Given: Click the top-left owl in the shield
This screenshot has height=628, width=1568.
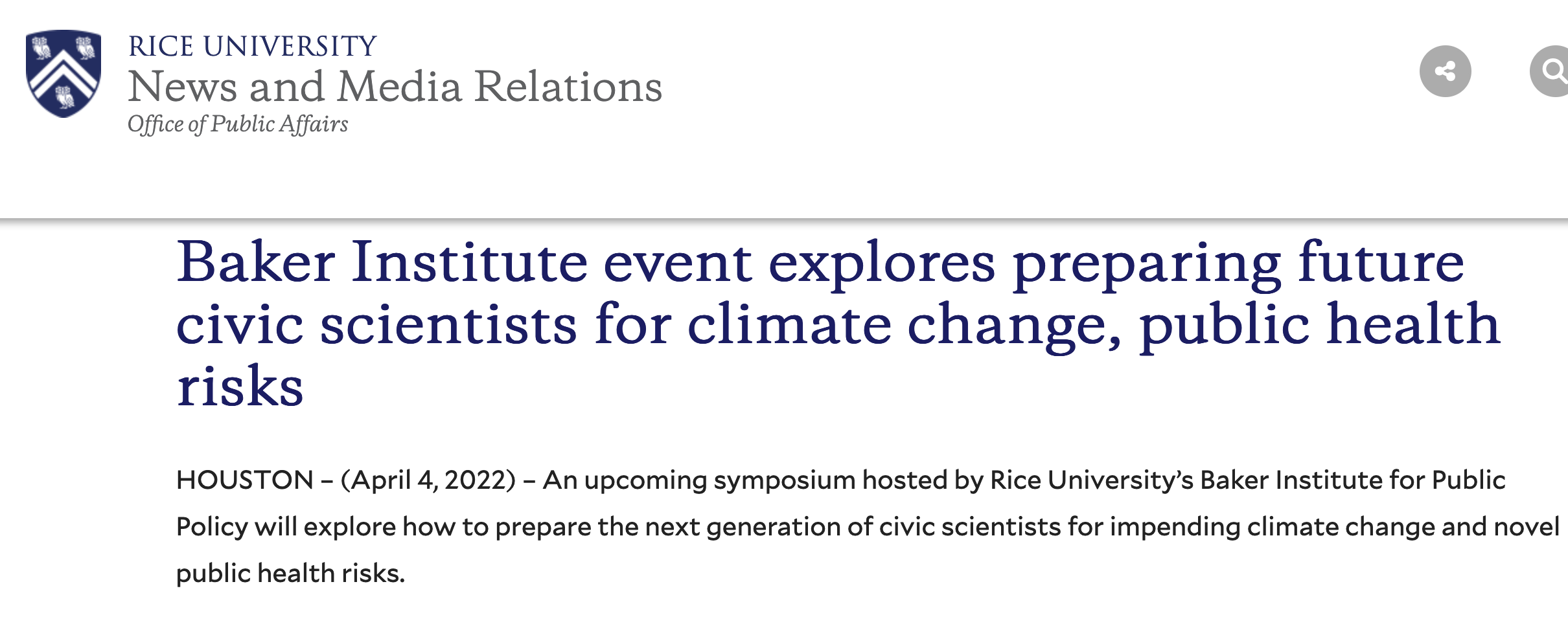Looking at the screenshot, I should 41,47.
